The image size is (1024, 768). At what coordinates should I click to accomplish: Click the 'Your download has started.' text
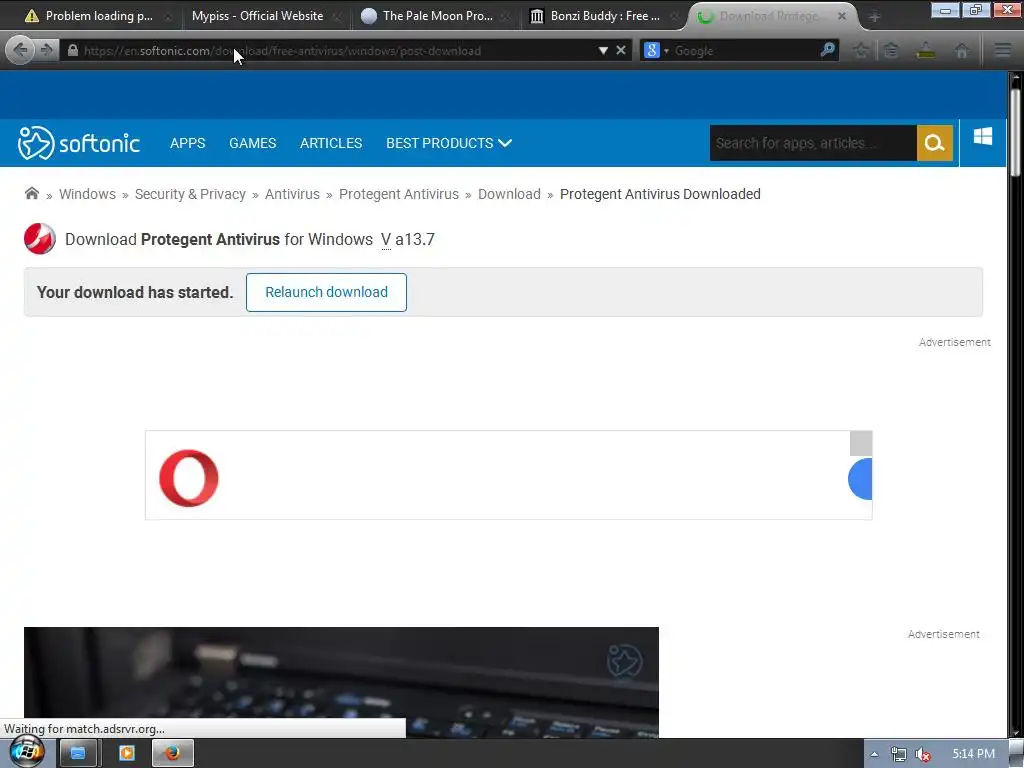135,292
